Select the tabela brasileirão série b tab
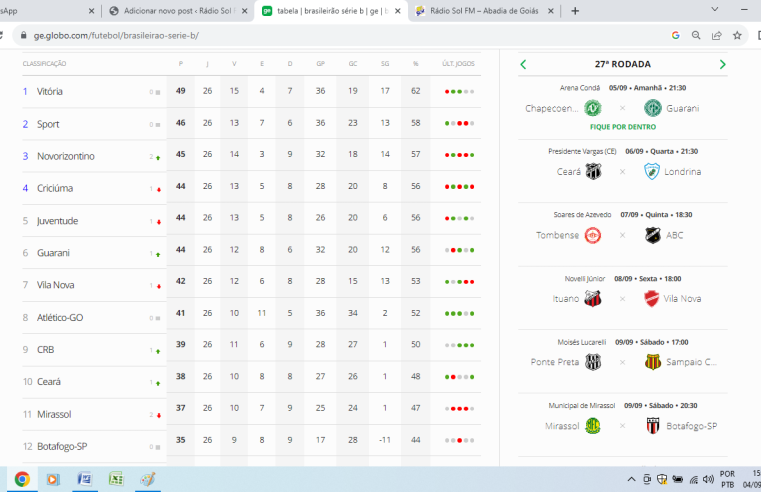Screen dimensions: 761x492 pyautogui.click(x=331, y=11)
